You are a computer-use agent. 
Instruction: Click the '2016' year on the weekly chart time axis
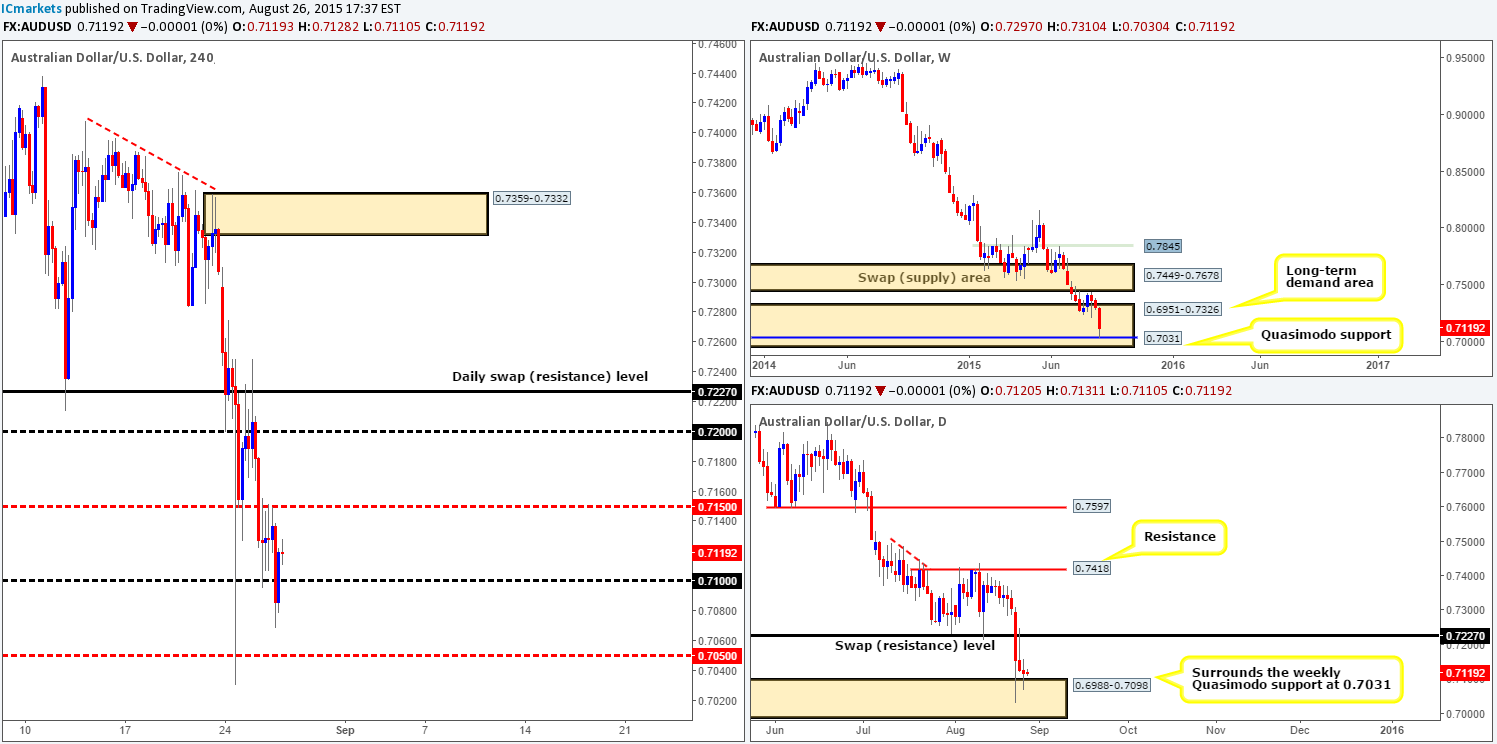(x=1174, y=366)
